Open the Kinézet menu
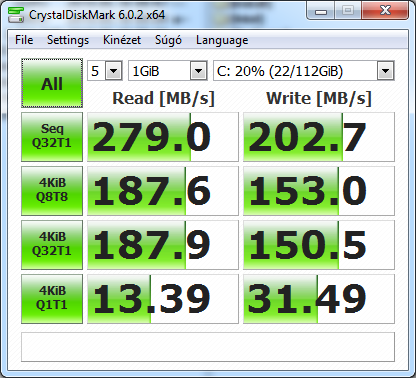This screenshot has width=416, height=378. tap(122, 40)
